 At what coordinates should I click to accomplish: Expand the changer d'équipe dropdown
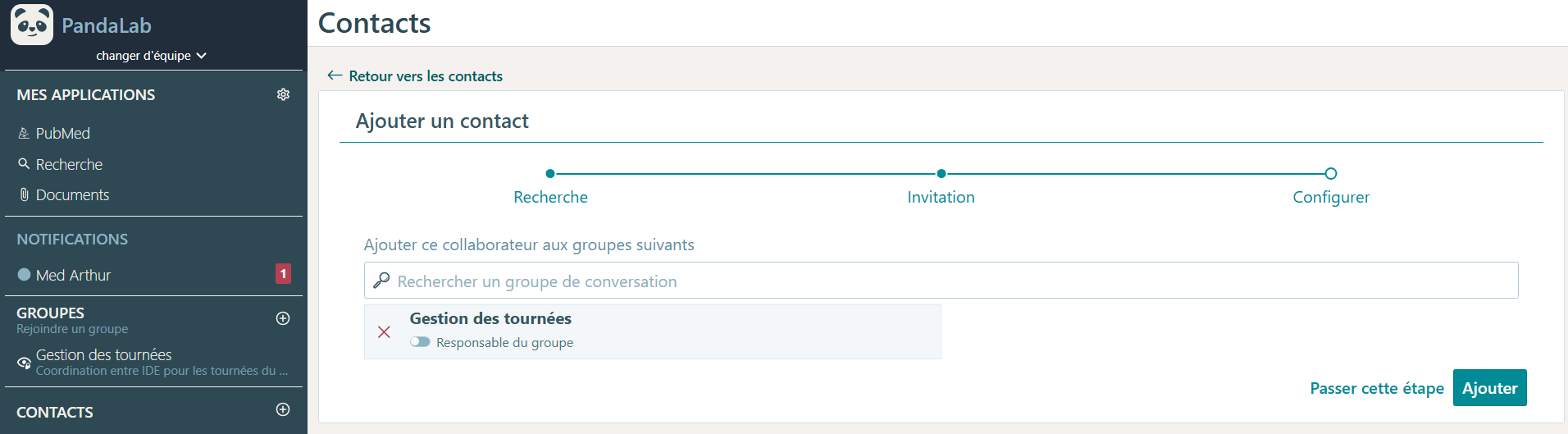(152, 56)
